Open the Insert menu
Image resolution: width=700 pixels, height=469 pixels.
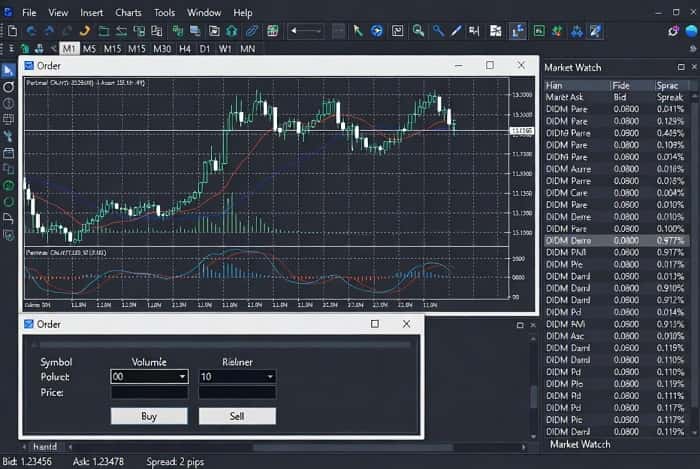pyautogui.click(x=91, y=13)
